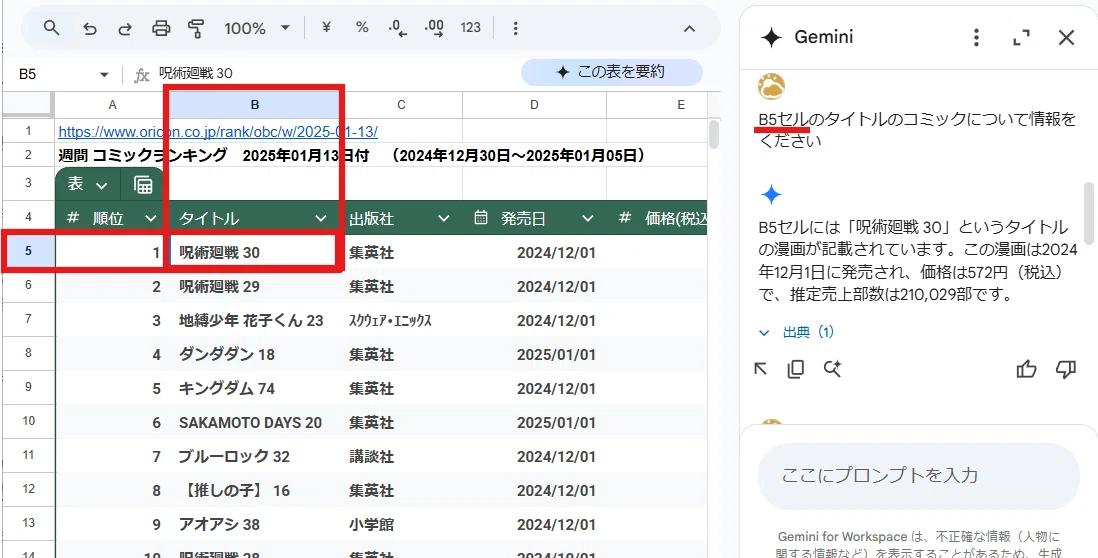Click the search magnifier icon in toolbar

point(51,28)
